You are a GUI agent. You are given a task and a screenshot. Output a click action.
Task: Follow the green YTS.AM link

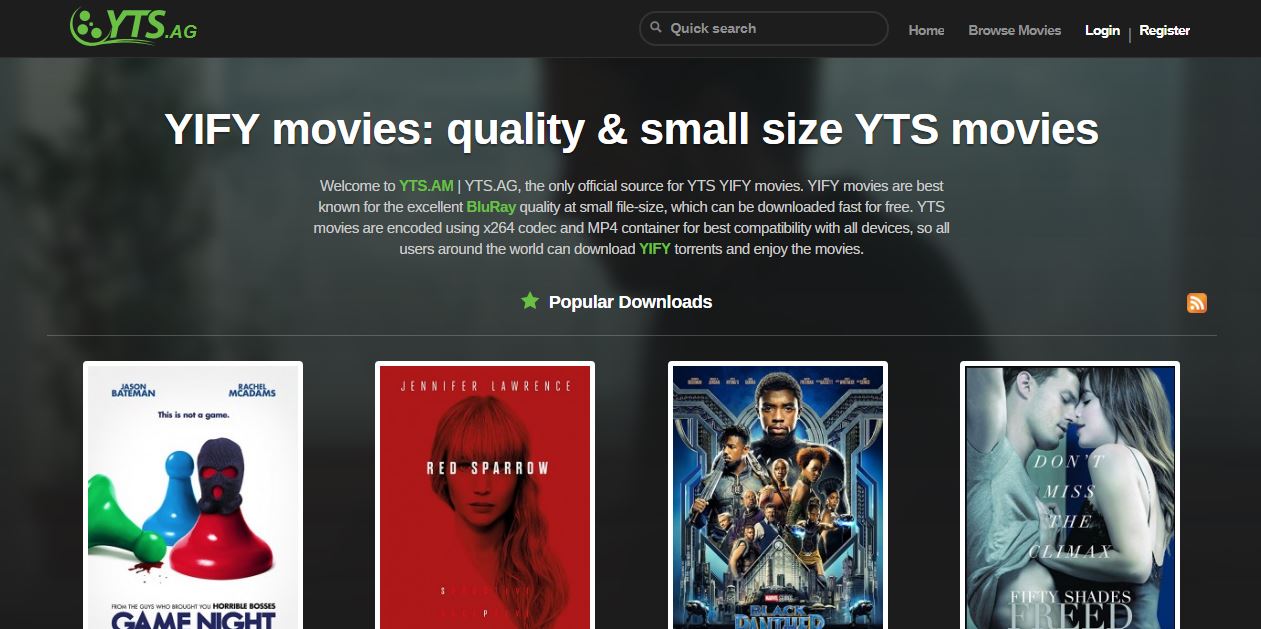click(426, 186)
